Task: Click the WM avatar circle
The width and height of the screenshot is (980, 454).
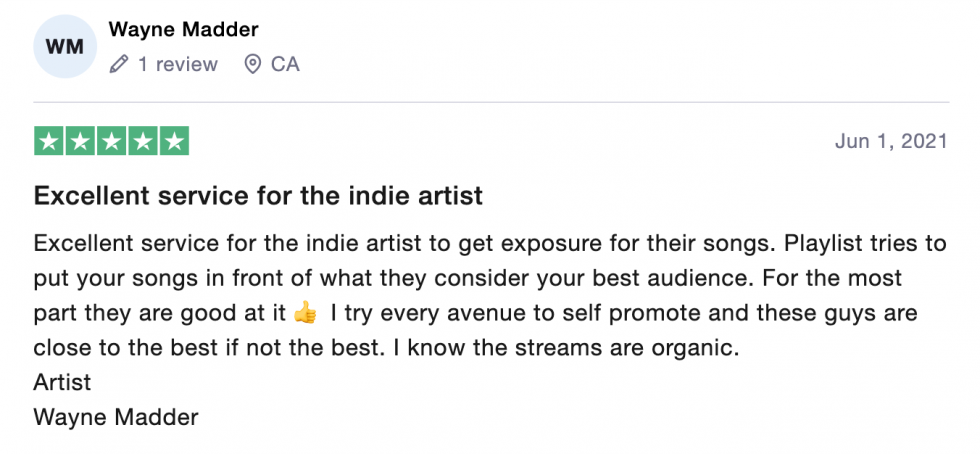Action: click(x=65, y=47)
